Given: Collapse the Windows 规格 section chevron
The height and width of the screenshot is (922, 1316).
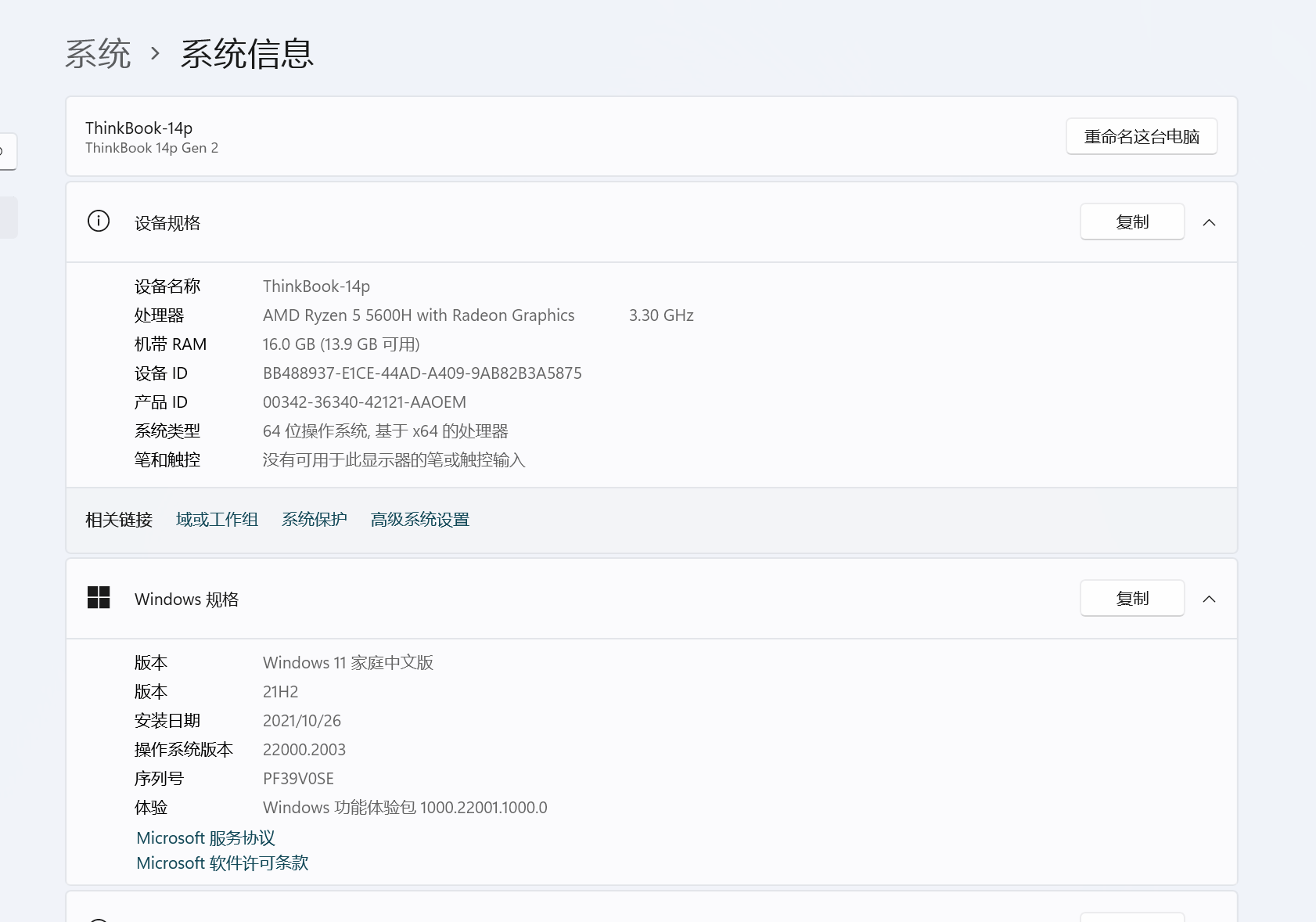Looking at the screenshot, I should [x=1209, y=599].
